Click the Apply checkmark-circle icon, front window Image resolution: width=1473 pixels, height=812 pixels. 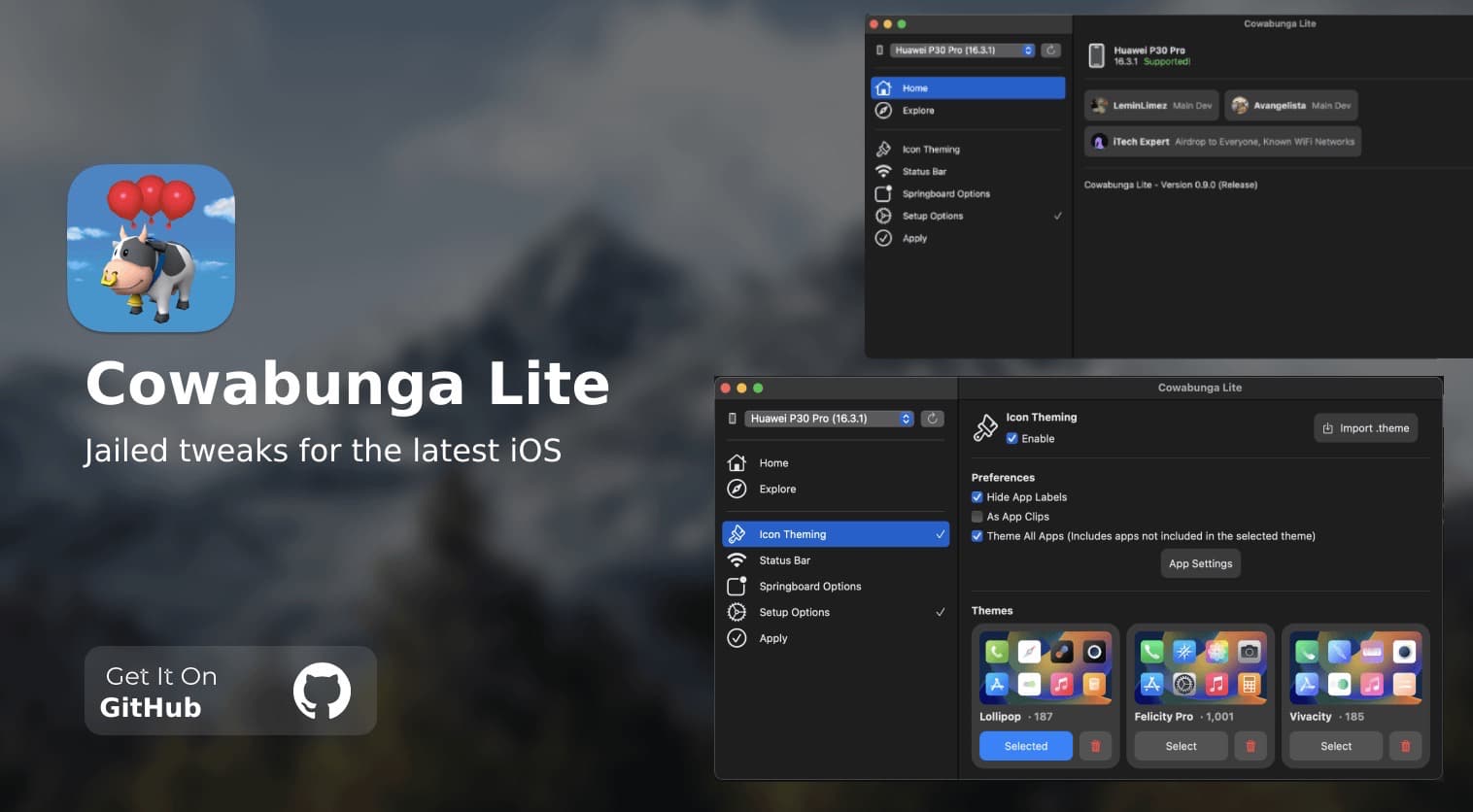(737, 638)
